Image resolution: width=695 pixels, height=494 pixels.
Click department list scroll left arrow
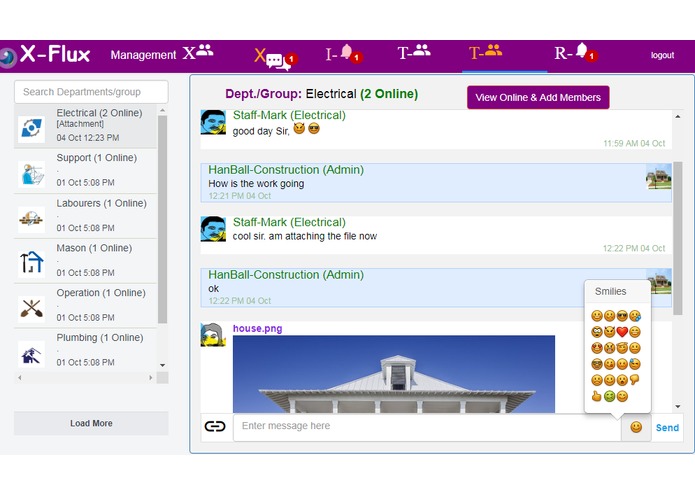(20, 377)
